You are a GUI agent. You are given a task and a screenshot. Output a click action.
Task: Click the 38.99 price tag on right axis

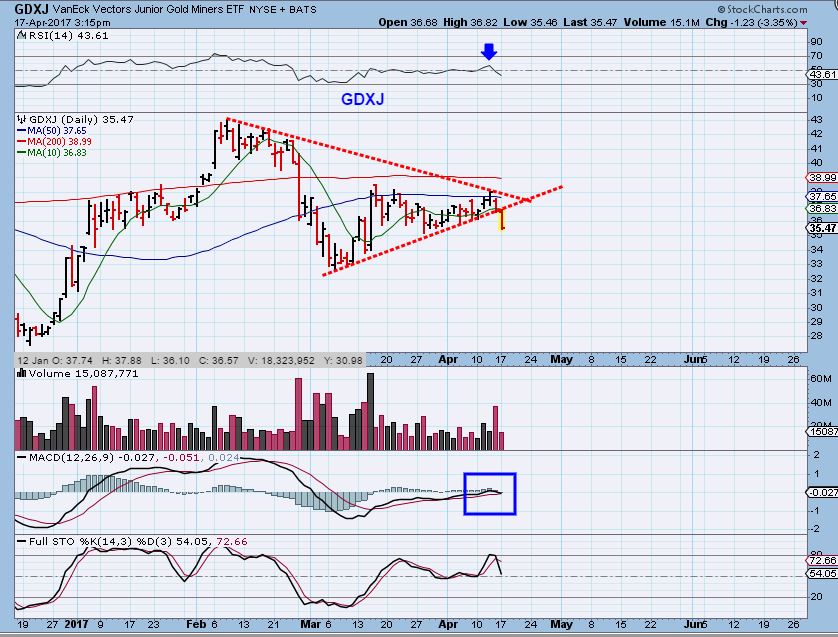pos(822,177)
